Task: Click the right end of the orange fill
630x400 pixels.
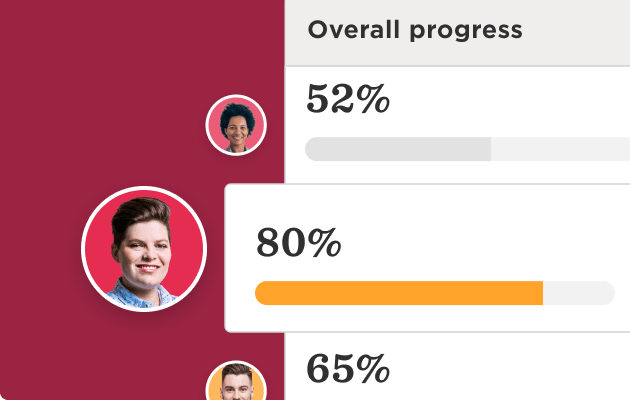Action: (x=538, y=293)
